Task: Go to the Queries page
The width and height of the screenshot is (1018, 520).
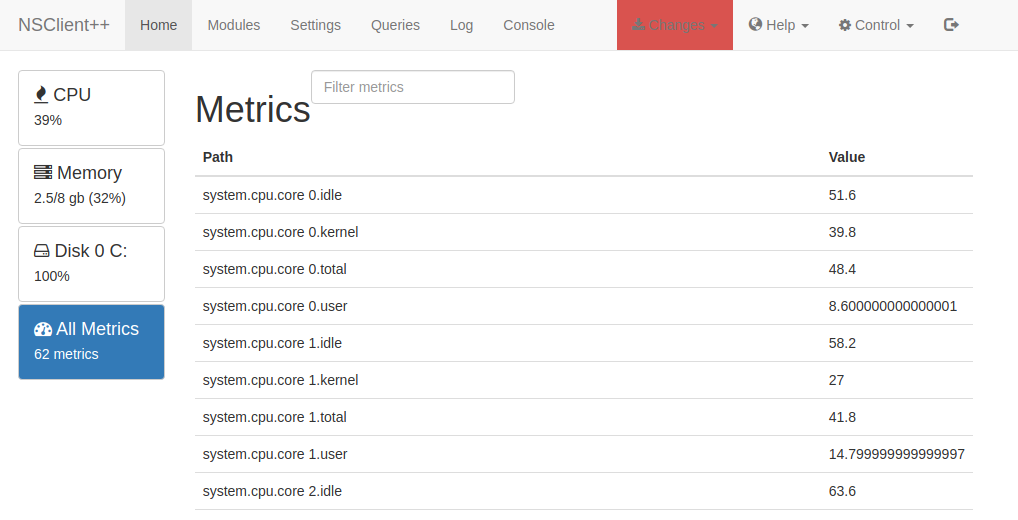Action: tap(395, 25)
